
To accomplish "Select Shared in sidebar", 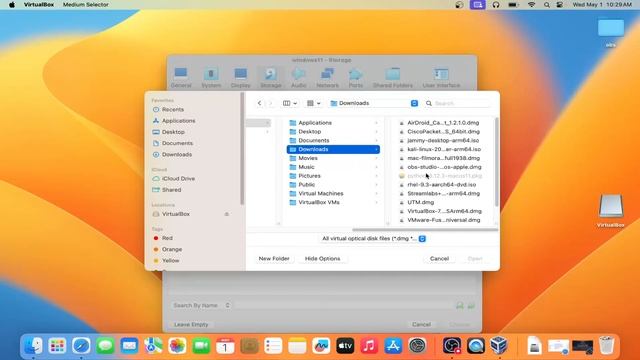I will [171, 190].
